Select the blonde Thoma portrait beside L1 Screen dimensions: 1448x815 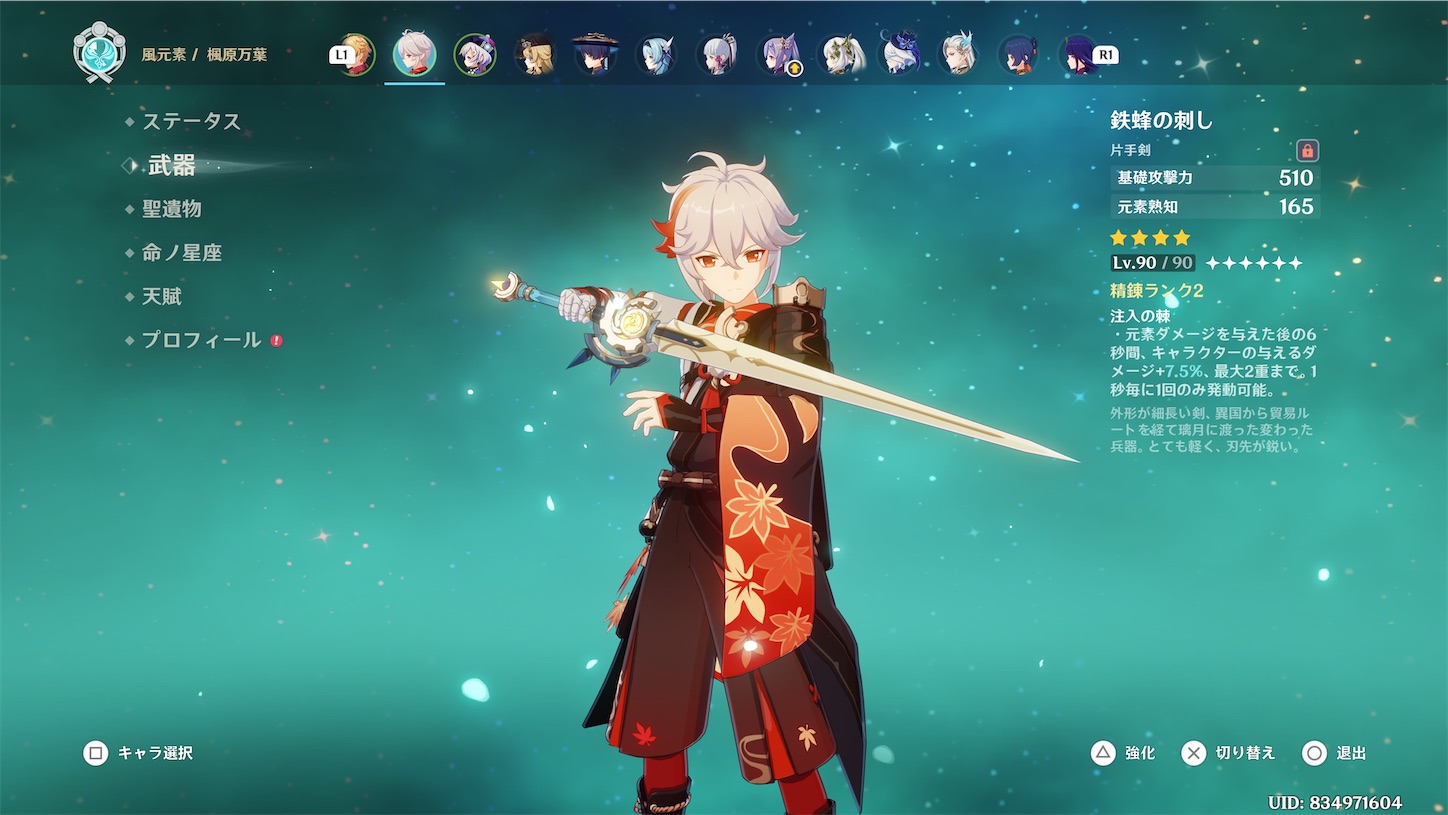pyautogui.click(x=356, y=55)
